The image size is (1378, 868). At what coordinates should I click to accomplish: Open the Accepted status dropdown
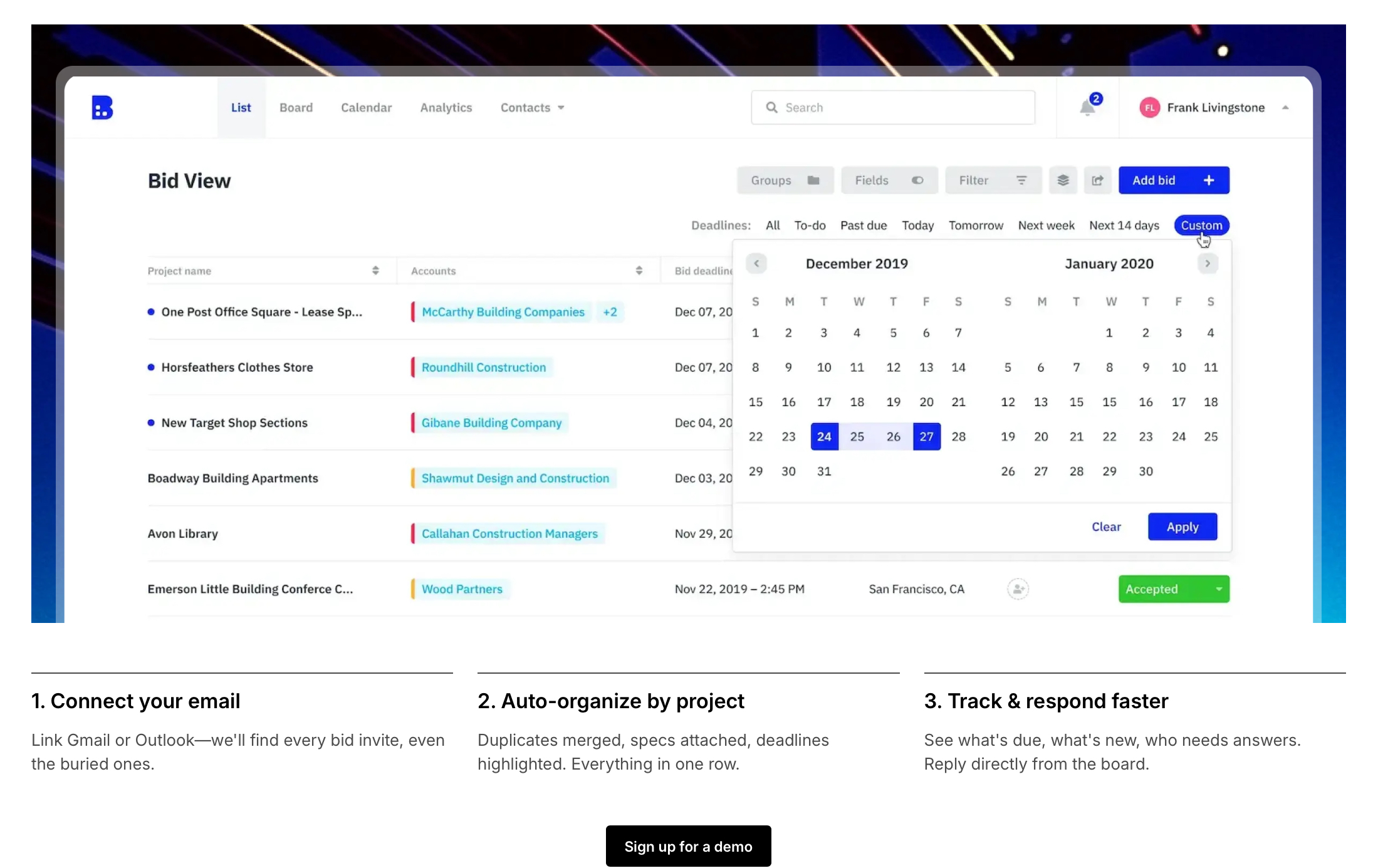pos(1218,589)
